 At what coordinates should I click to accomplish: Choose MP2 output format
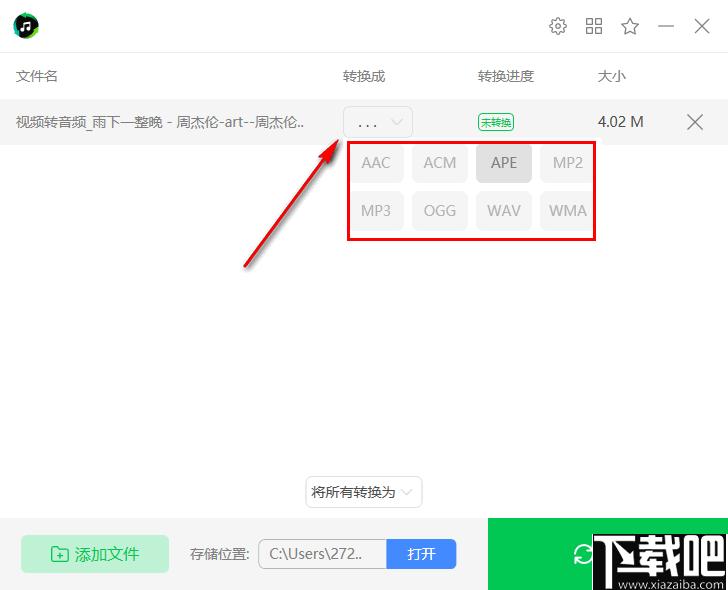pos(567,163)
